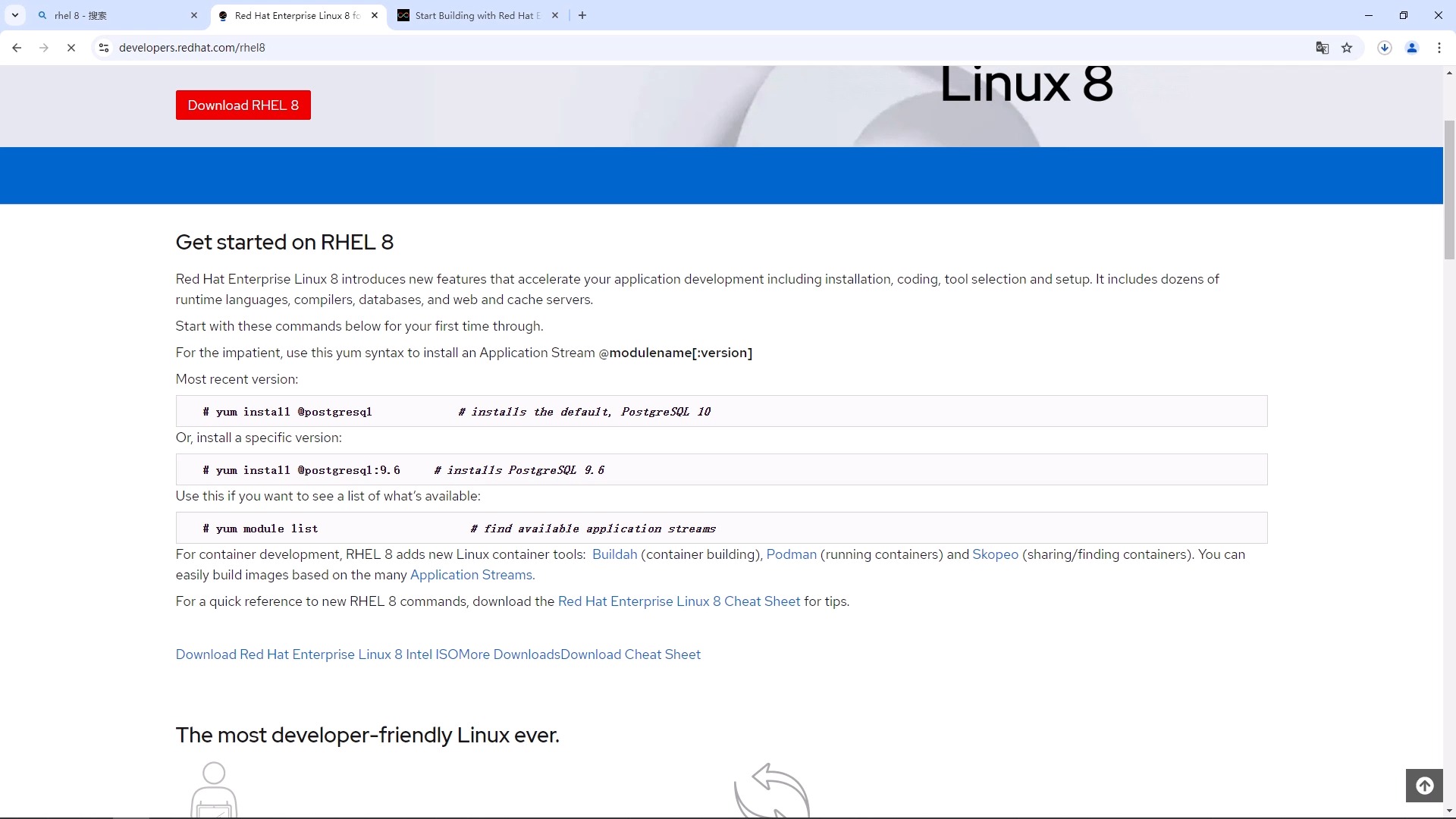The height and width of the screenshot is (819, 1456).
Task: Click the Podman running containers link
Action: pyautogui.click(x=791, y=554)
